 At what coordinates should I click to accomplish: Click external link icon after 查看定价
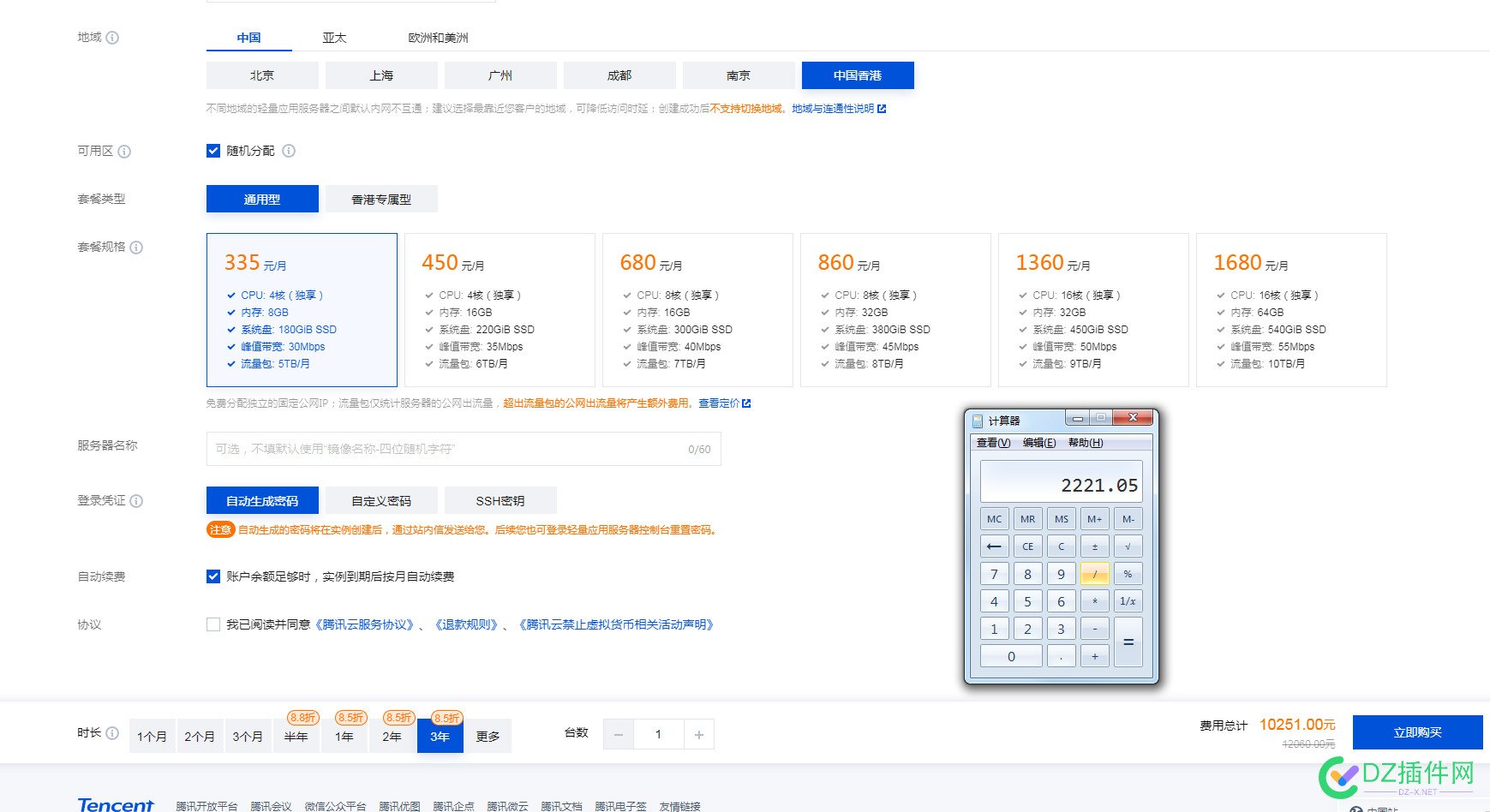pyautogui.click(x=746, y=403)
